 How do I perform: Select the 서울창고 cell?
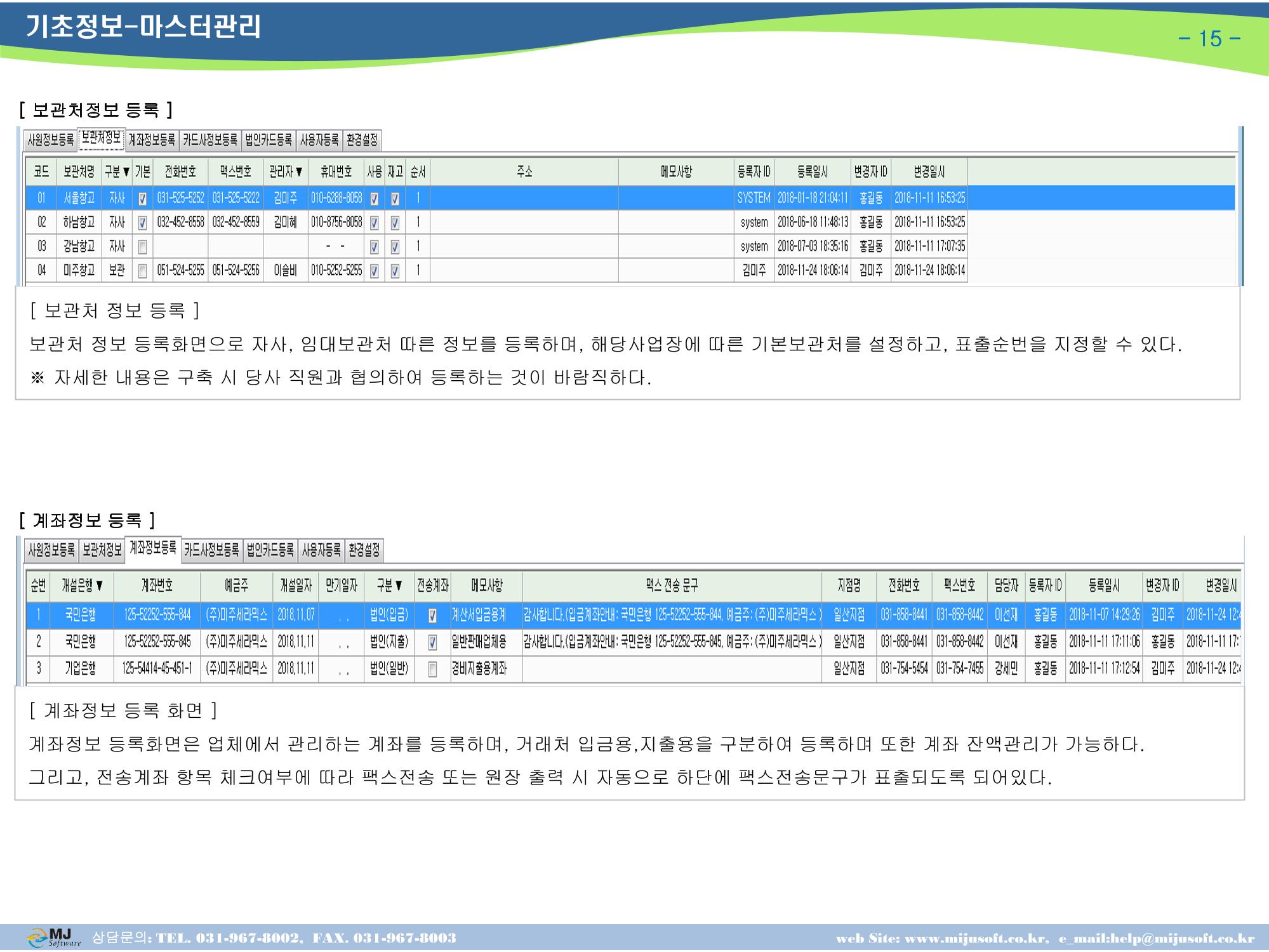point(79,199)
